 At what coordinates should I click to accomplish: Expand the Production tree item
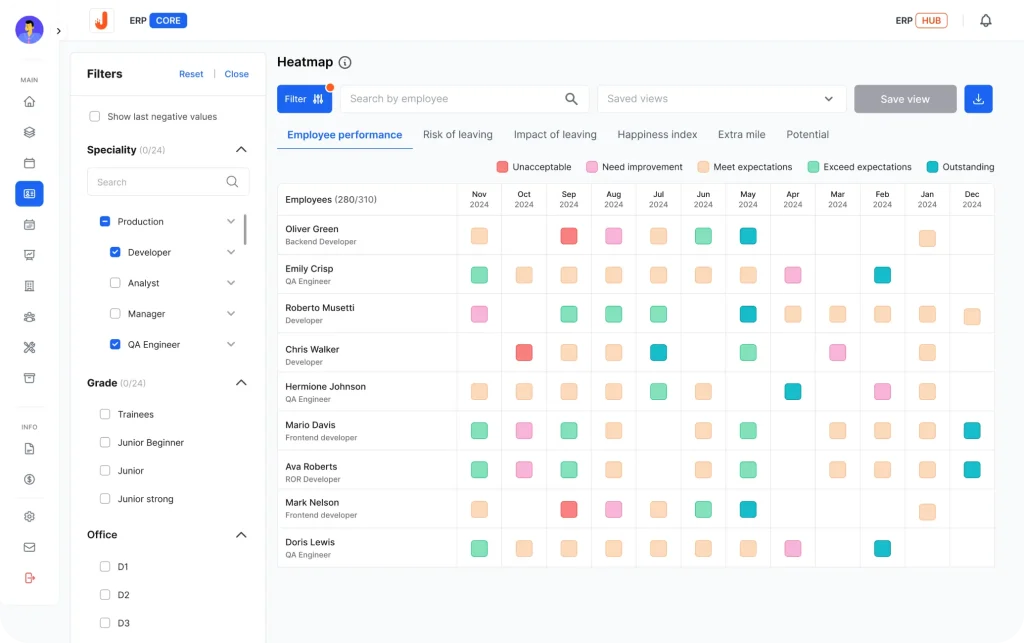pyautogui.click(x=232, y=221)
